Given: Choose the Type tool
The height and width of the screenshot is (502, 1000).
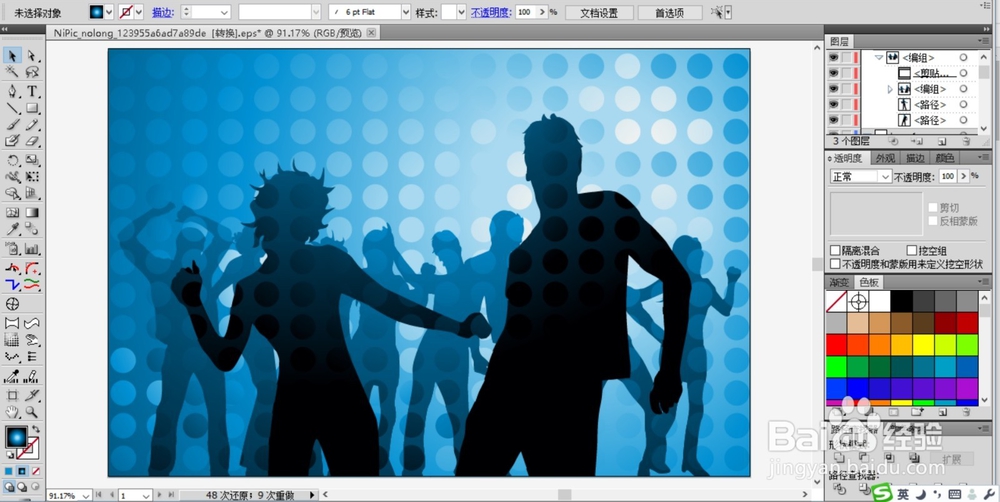Looking at the screenshot, I should coord(32,91).
